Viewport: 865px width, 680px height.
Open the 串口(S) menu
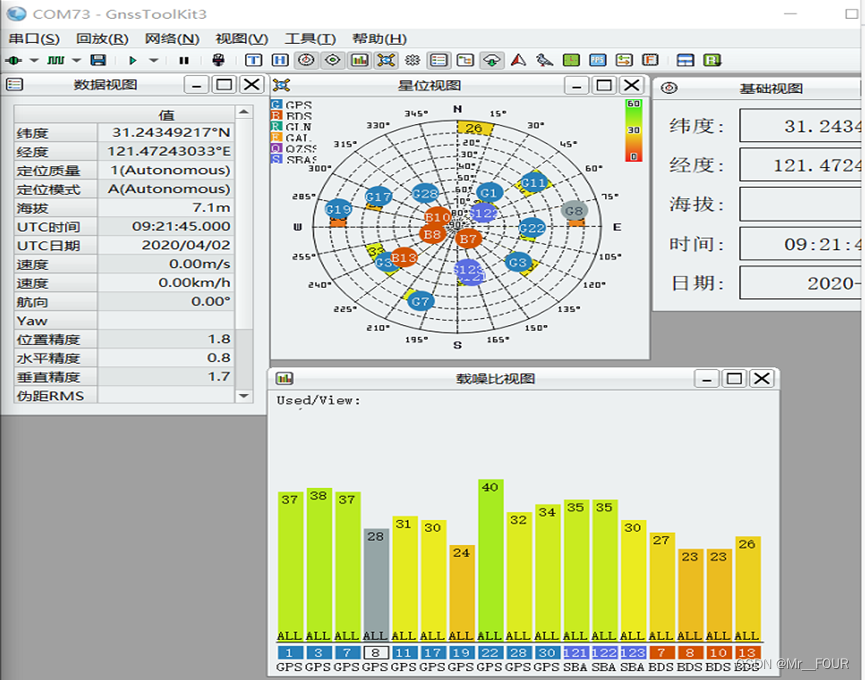click(34, 39)
